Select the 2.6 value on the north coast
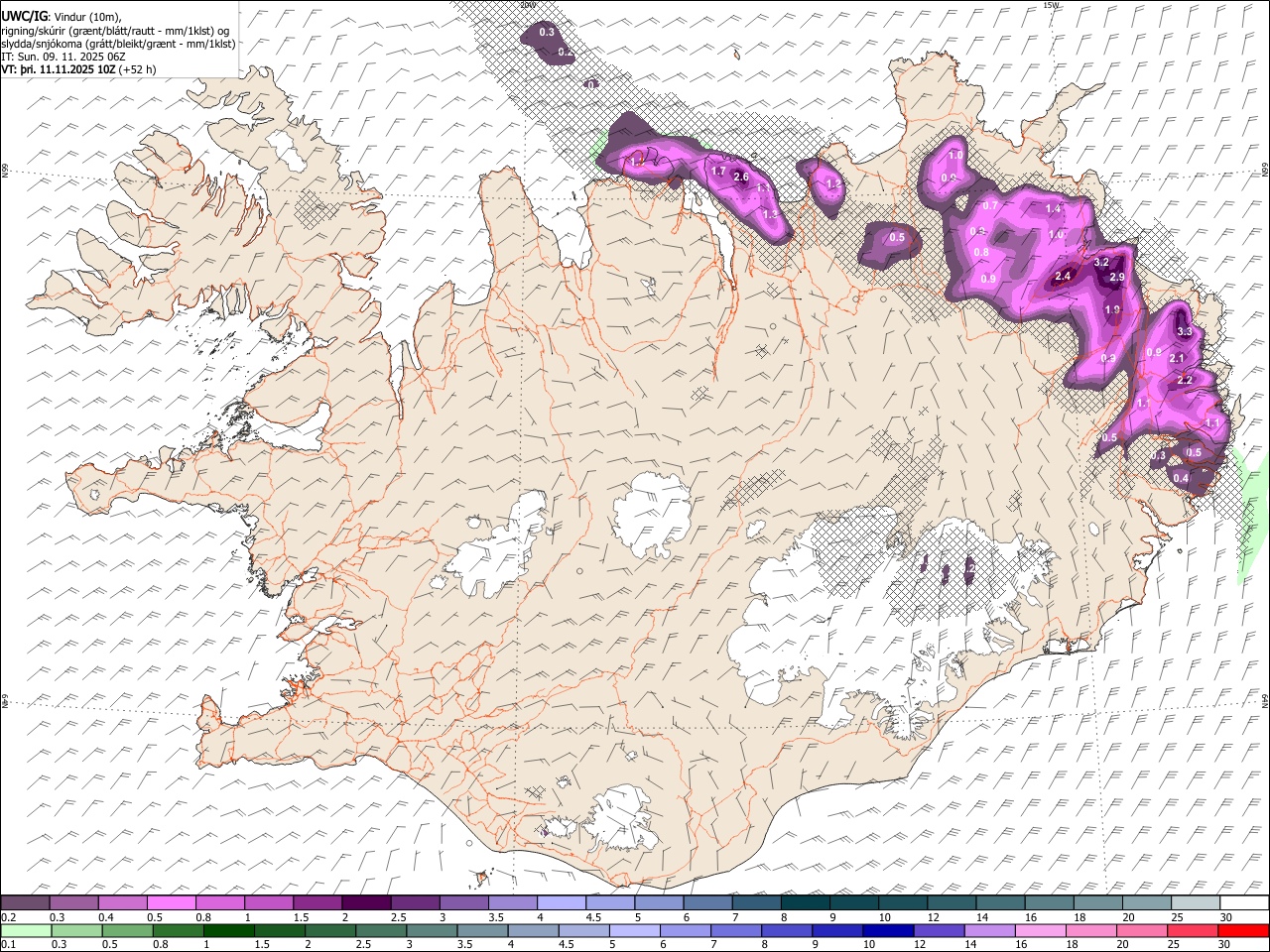 click(740, 177)
